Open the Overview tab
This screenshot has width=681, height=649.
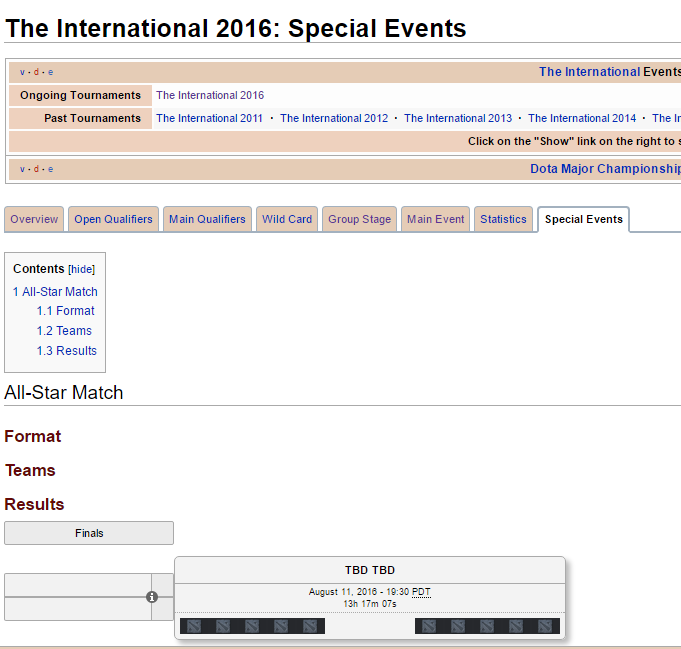point(34,219)
